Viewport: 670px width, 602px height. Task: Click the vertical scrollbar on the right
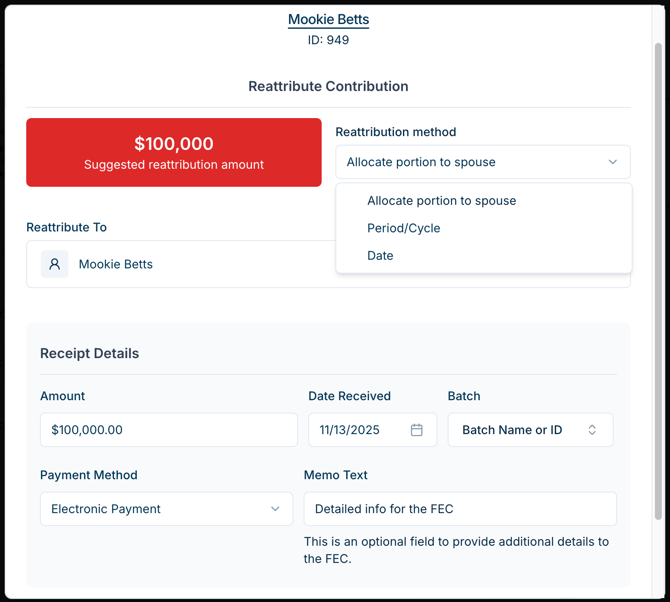coord(657,280)
